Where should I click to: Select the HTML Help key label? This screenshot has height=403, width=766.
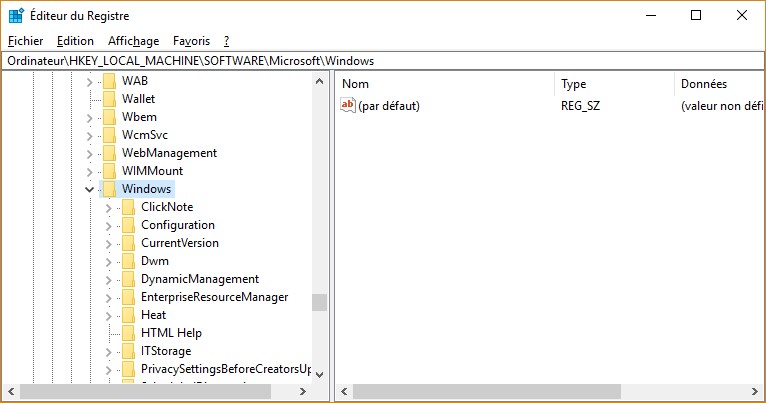pos(171,333)
